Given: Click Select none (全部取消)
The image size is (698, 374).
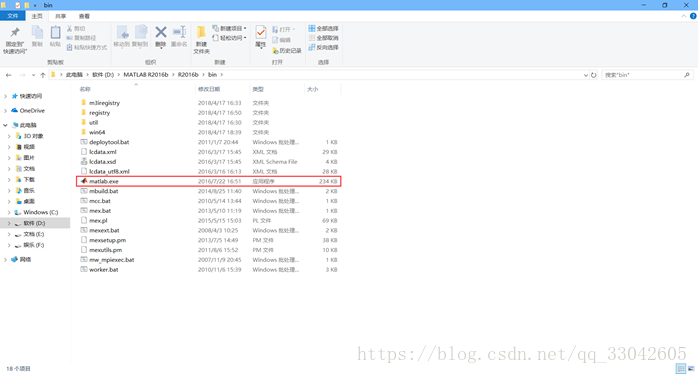Looking at the screenshot, I should click(324, 38).
